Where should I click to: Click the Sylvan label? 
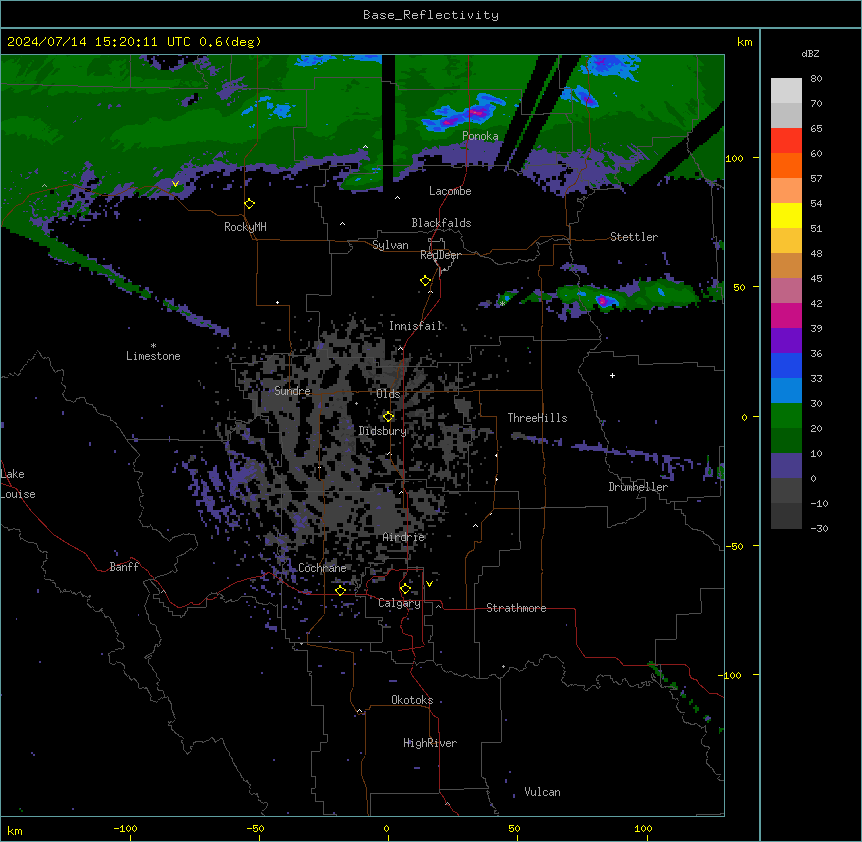390,245
